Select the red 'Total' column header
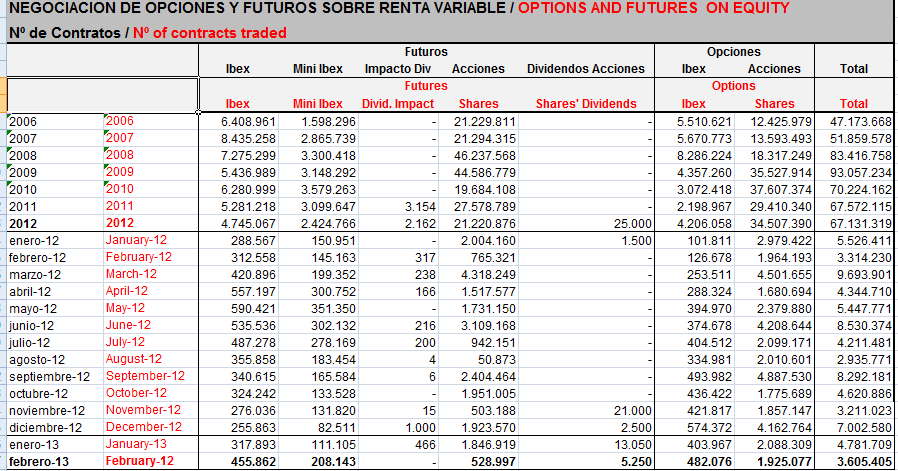898x471 pixels. (x=853, y=103)
